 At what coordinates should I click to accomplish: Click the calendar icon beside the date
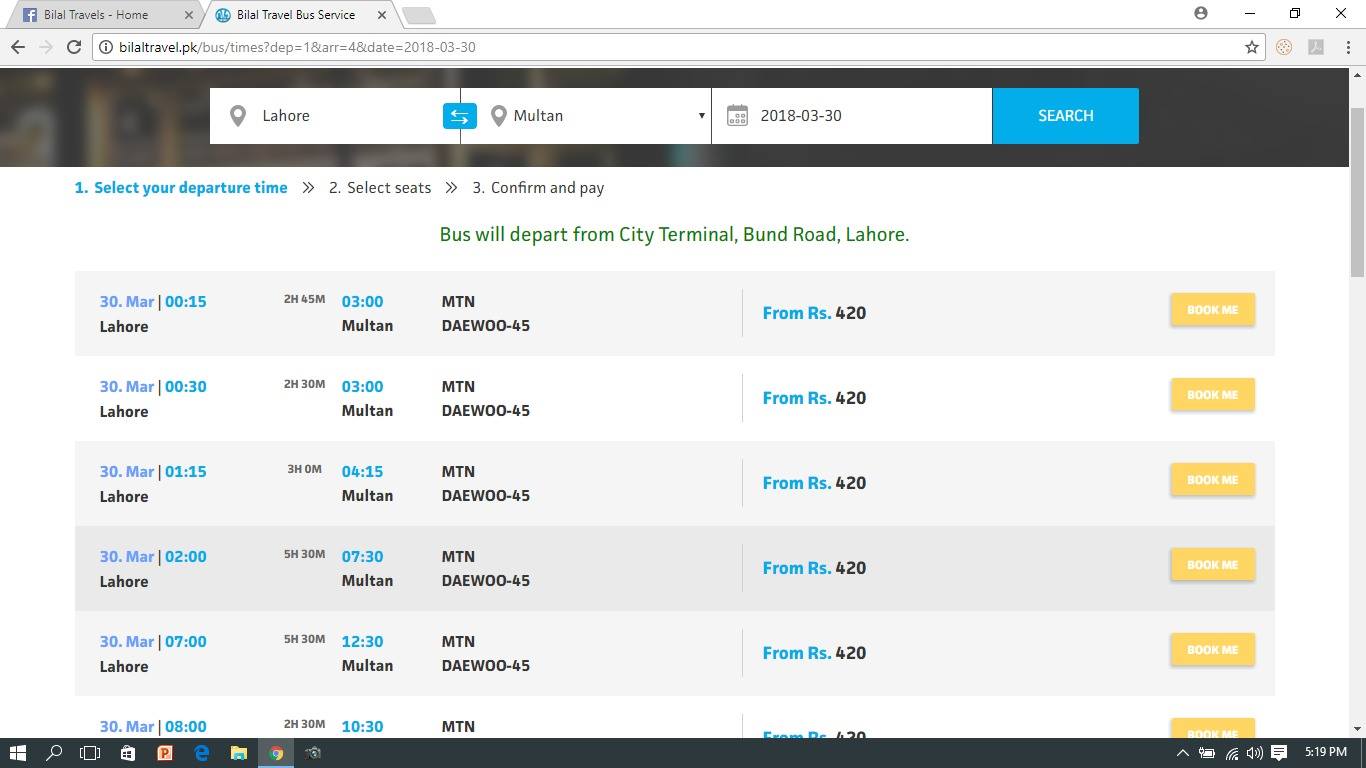[737, 116]
